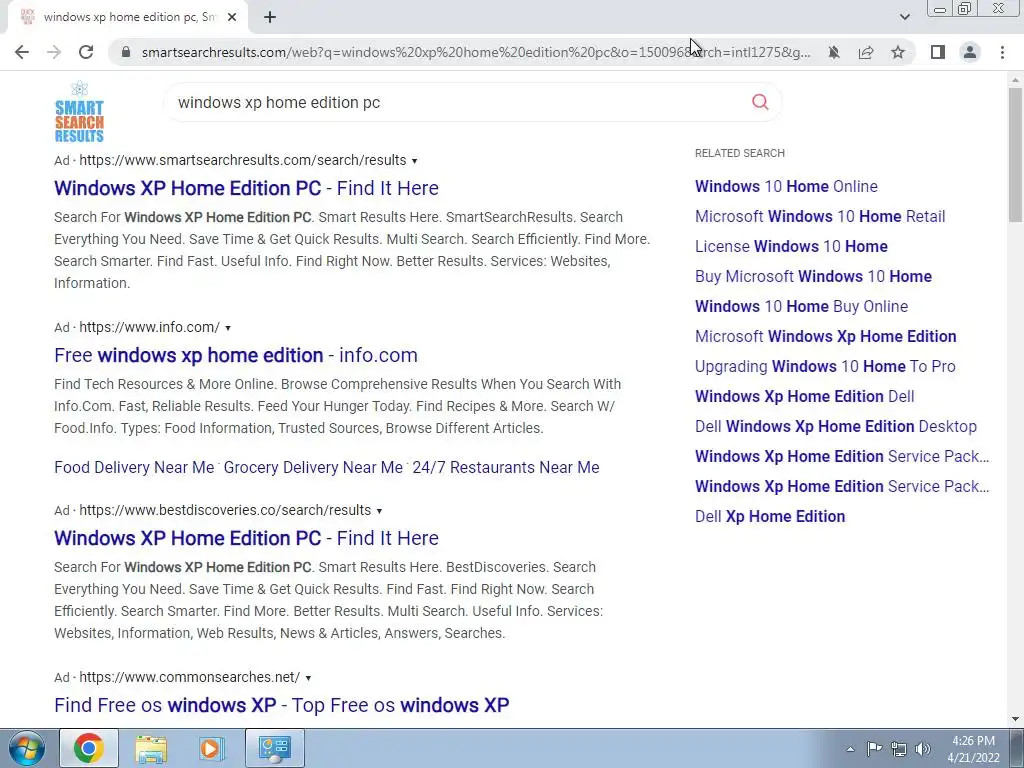Bookmark this page with the star icon
Viewport: 1024px width, 768px height.
point(898,52)
